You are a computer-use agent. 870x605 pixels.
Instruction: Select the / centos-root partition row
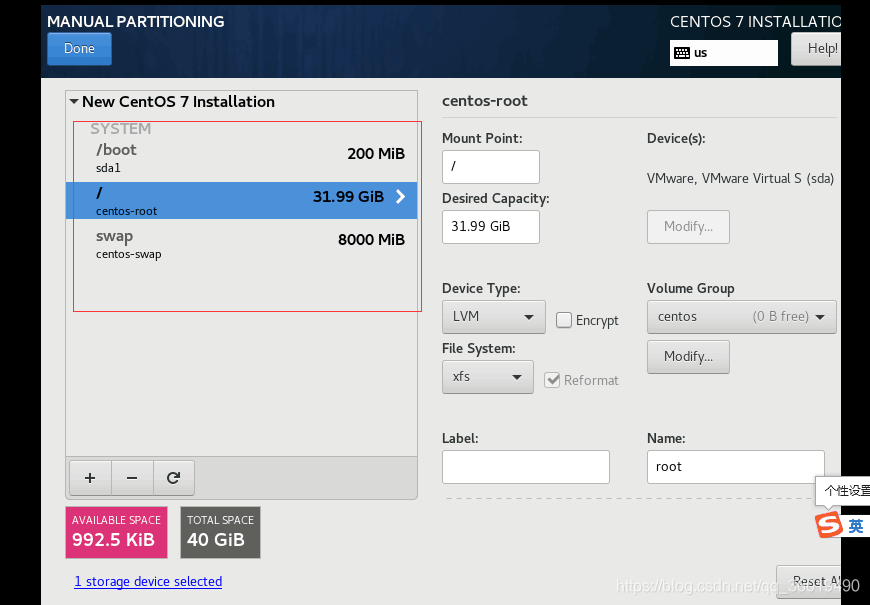point(241,200)
